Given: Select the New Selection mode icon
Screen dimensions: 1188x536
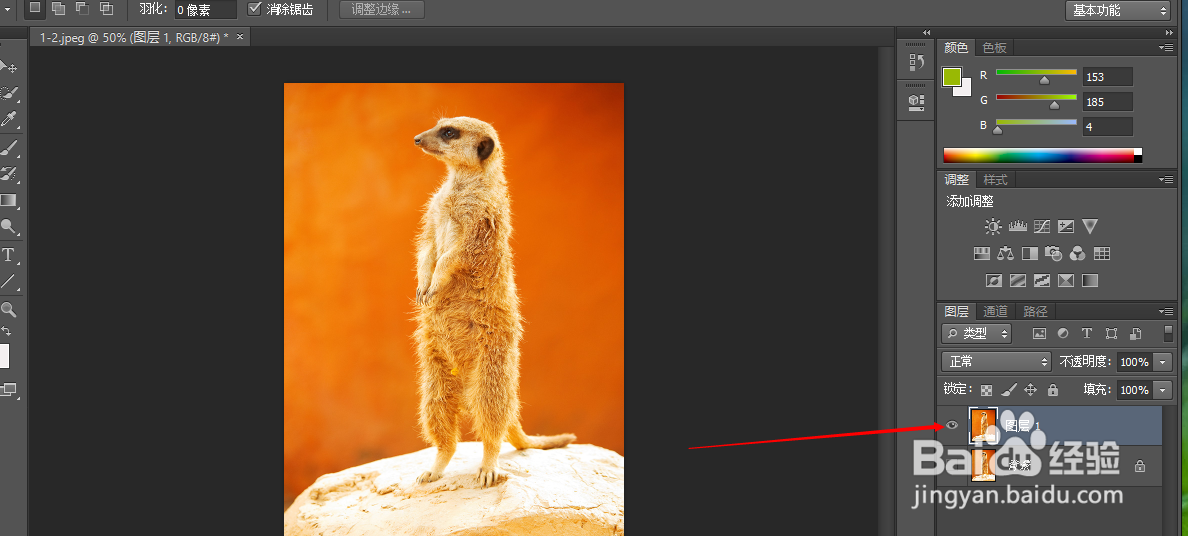Looking at the screenshot, I should click(35, 8).
